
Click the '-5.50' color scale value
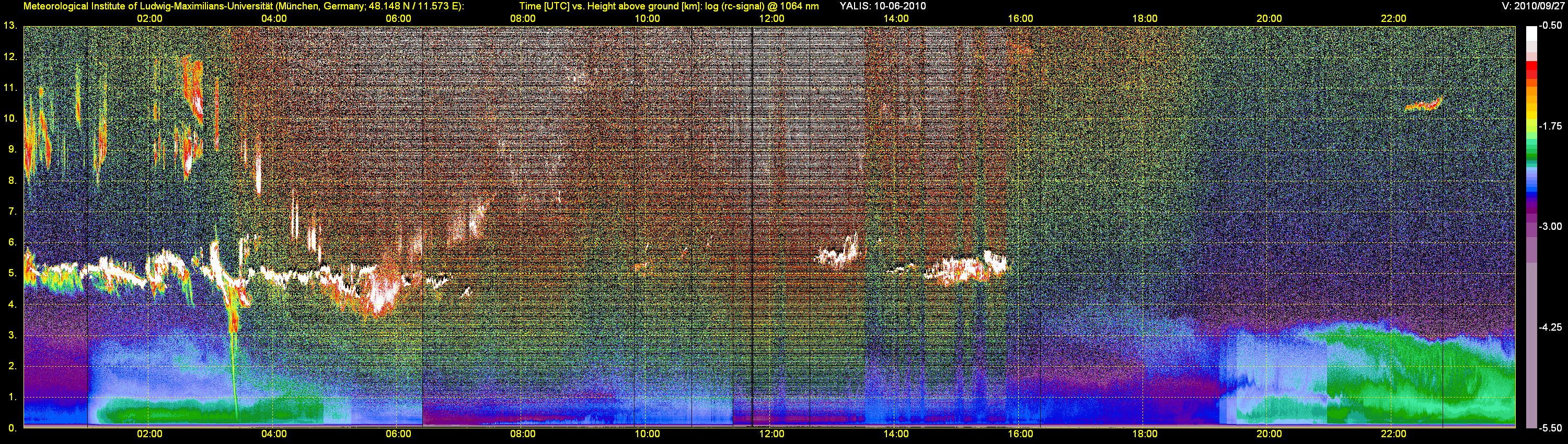(1550, 428)
